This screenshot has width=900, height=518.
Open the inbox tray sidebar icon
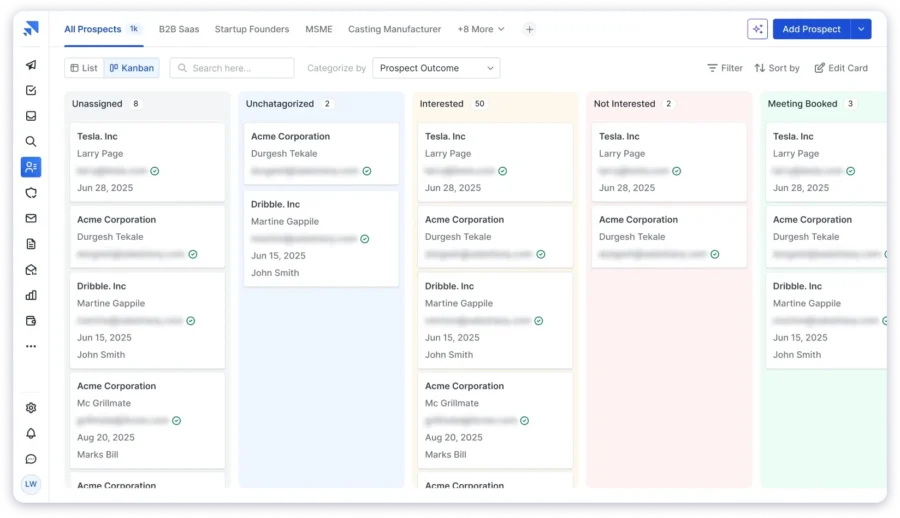click(31, 116)
